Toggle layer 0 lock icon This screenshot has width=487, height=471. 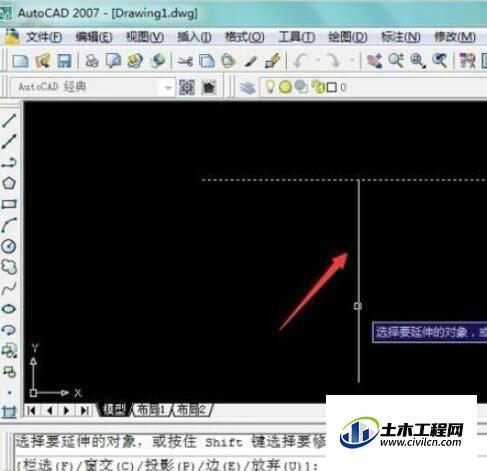(x=318, y=87)
